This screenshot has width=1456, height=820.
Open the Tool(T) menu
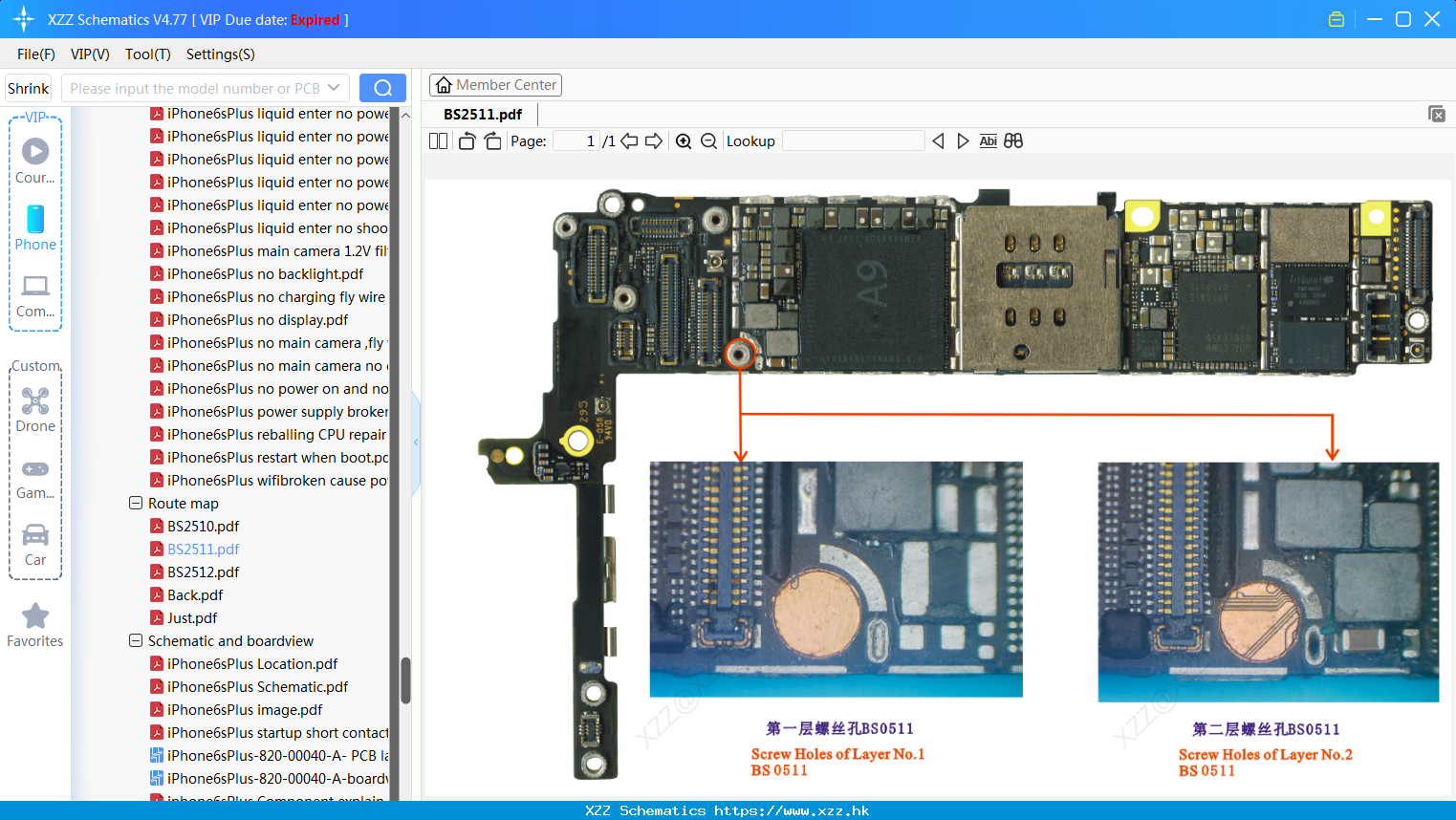pyautogui.click(x=147, y=54)
